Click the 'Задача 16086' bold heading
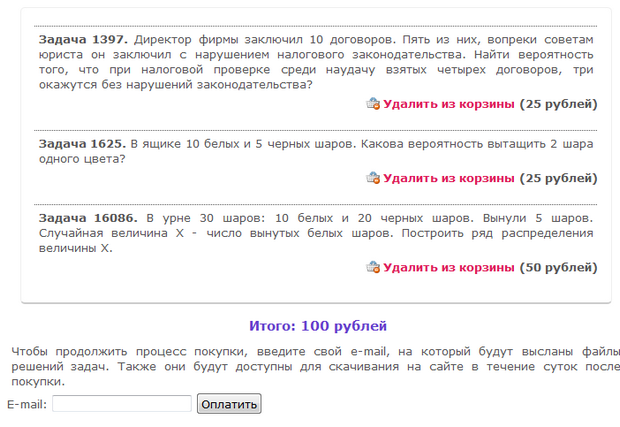This screenshot has width=620, height=427. point(86,217)
